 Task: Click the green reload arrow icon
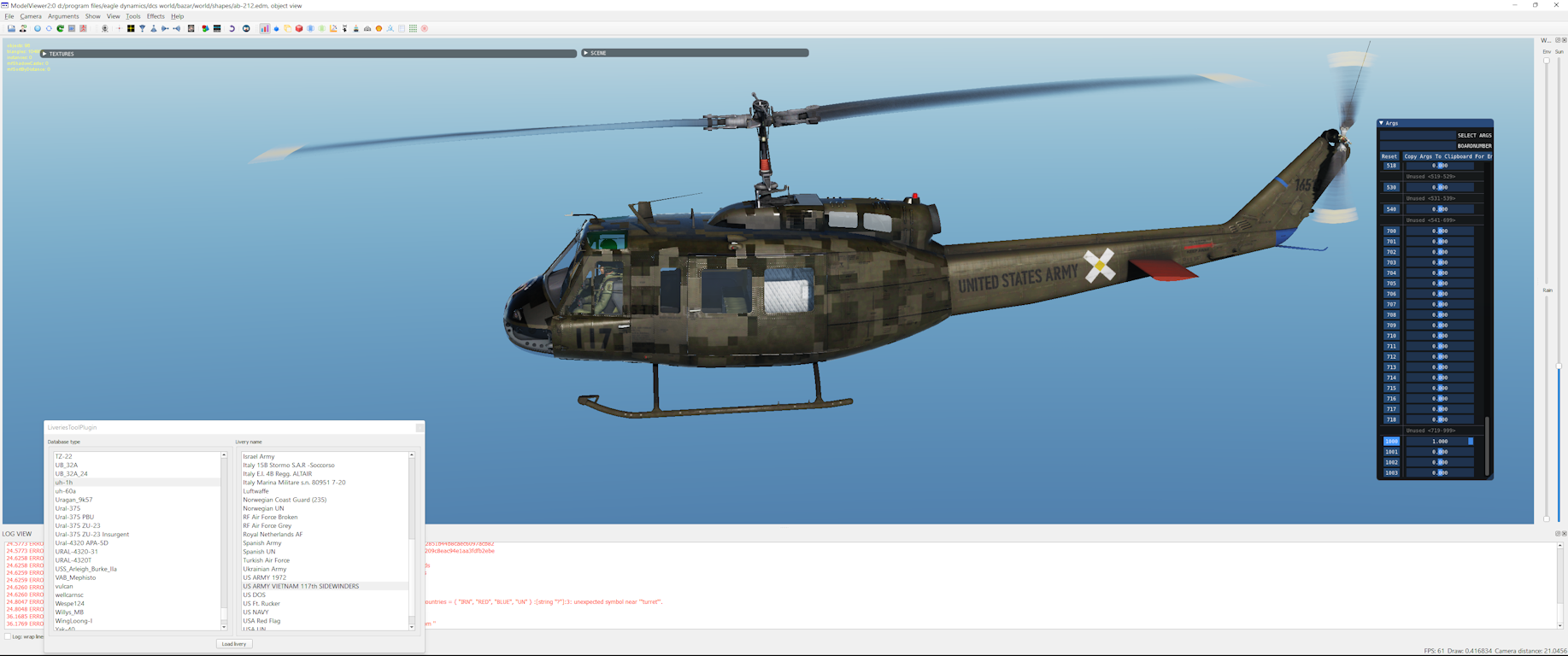point(60,28)
